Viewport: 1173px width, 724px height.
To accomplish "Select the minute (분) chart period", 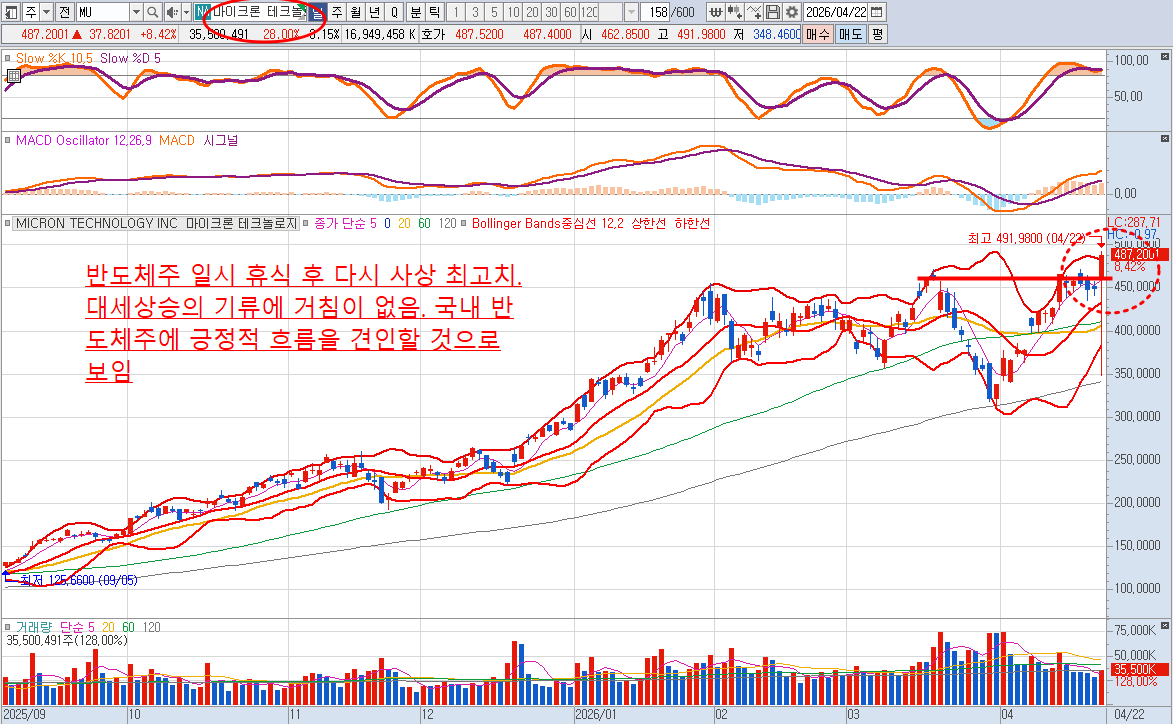I will coord(415,12).
